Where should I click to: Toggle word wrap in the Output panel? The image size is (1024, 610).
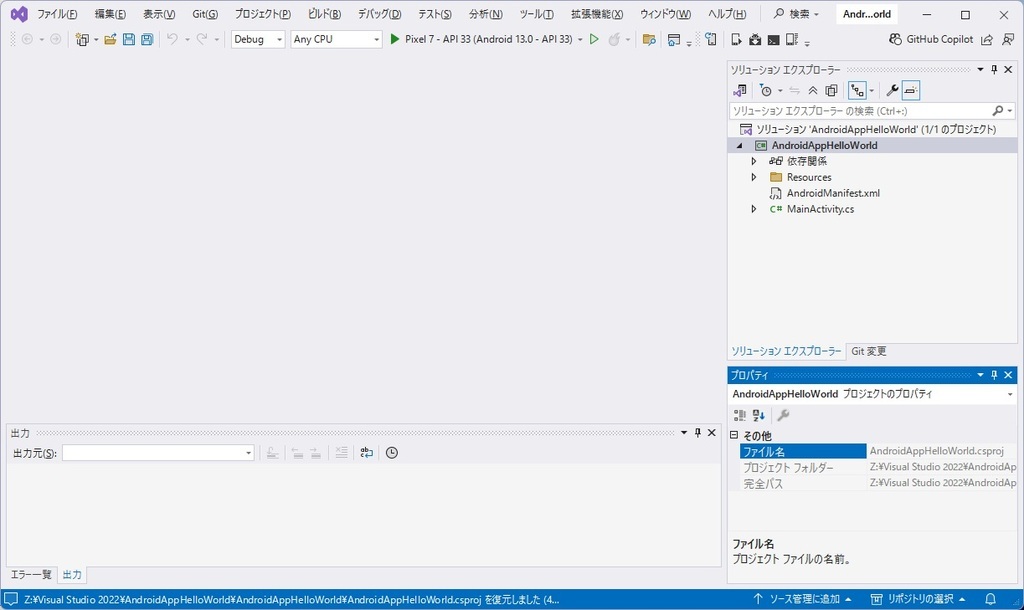[368, 452]
